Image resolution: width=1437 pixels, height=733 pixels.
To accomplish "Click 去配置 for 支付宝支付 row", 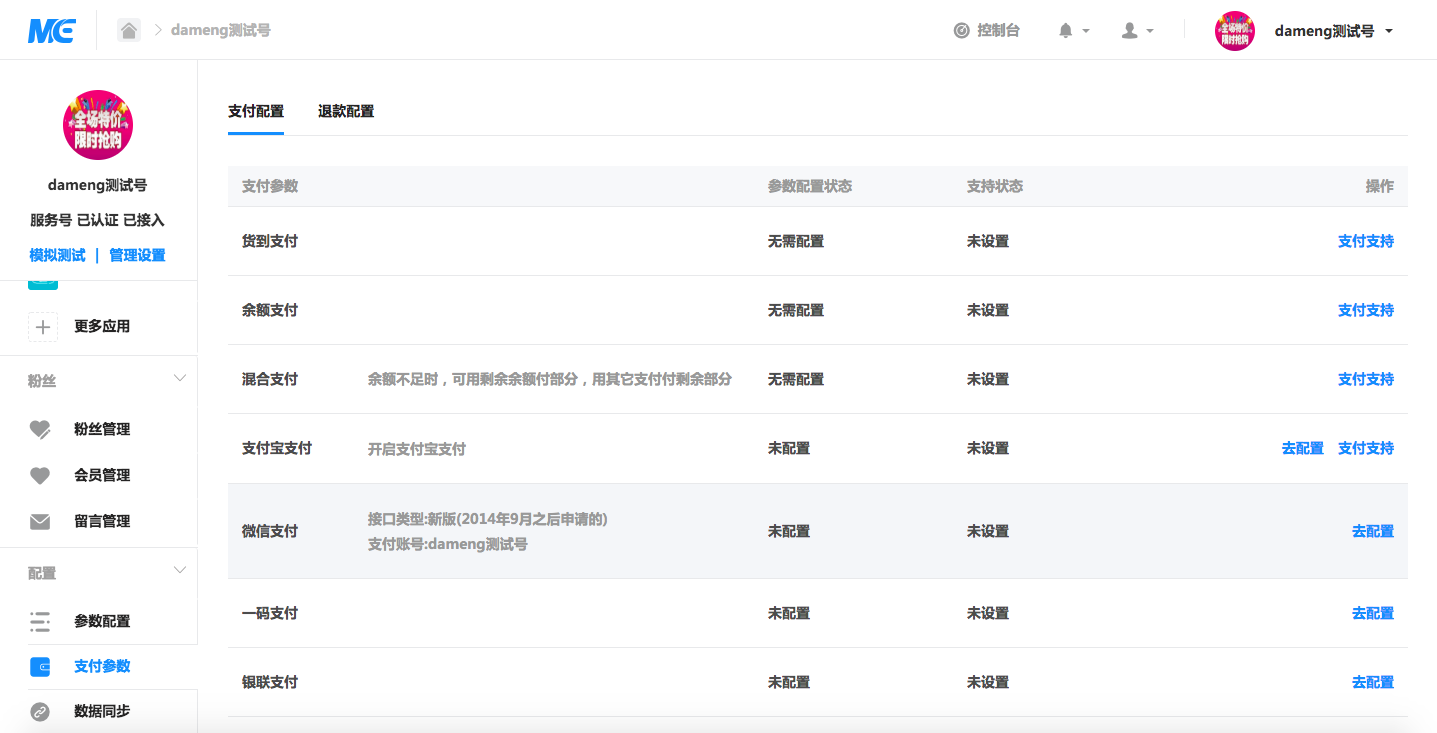I will coord(1303,448).
